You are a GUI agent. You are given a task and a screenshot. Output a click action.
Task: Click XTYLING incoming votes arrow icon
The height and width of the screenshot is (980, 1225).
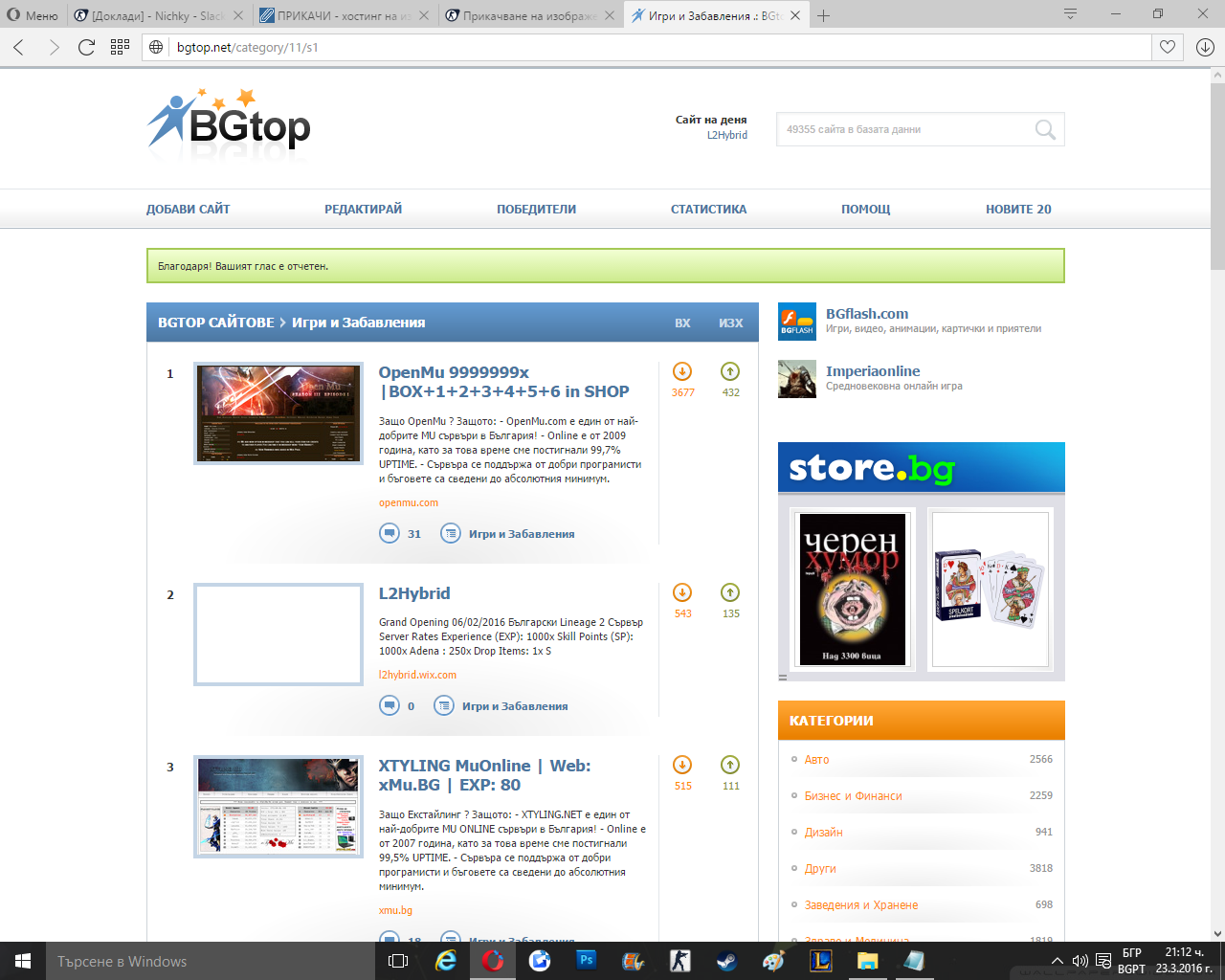point(682,765)
